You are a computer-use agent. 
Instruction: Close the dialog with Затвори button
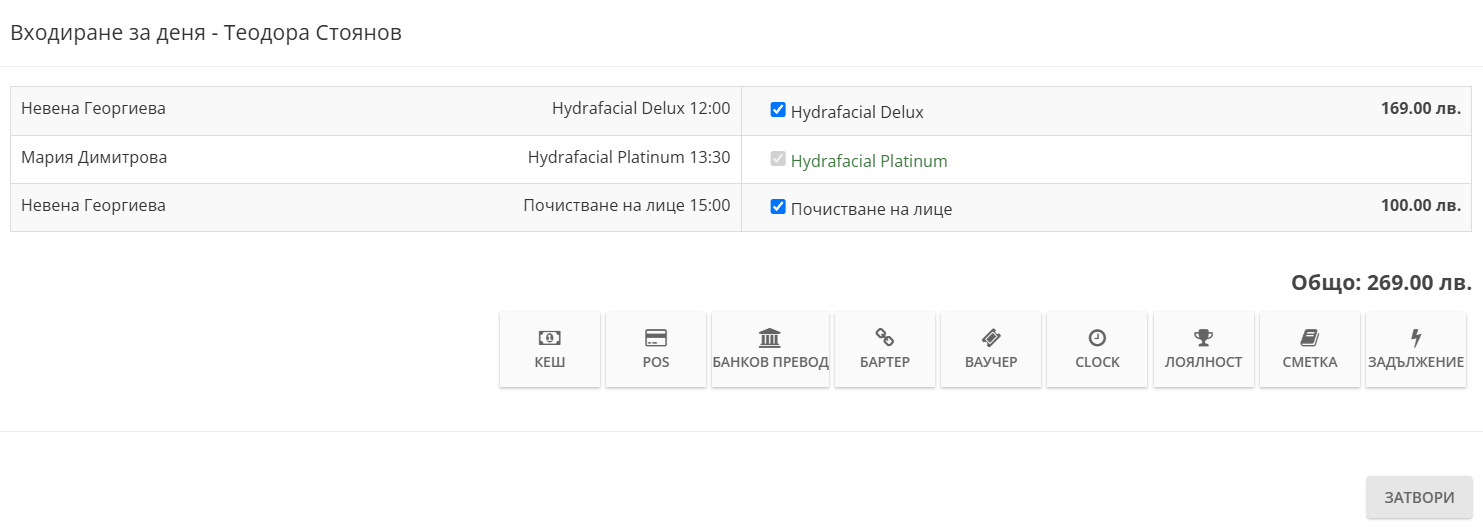1419,497
